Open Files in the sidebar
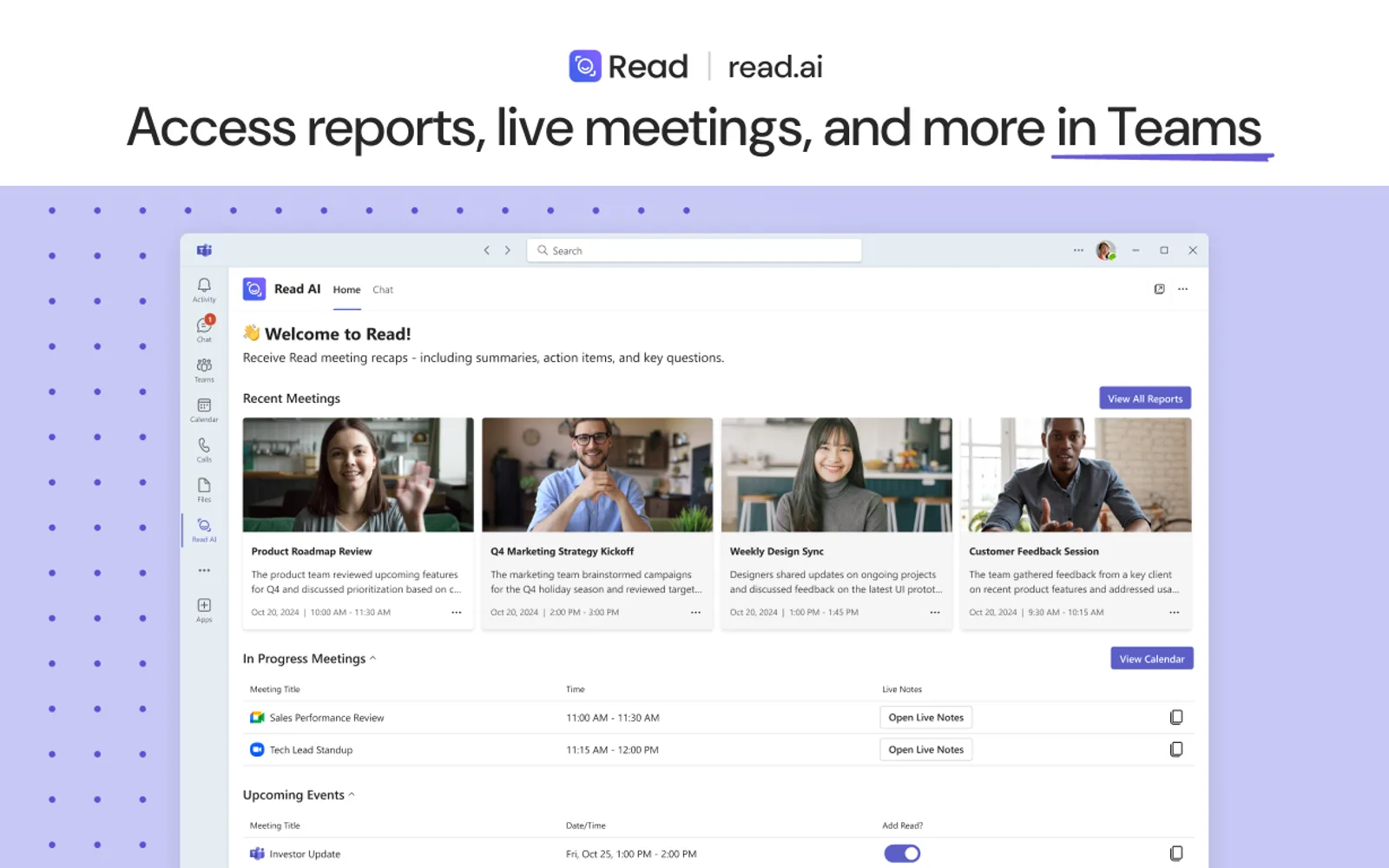This screenshot has width=1389, height=868. tap(204, 490)
